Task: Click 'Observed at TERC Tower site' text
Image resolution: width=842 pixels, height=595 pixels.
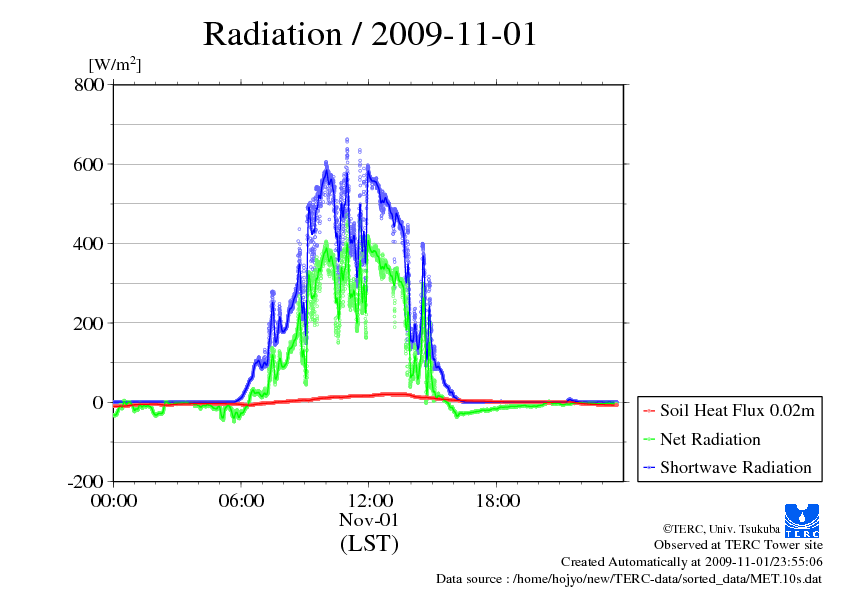Action: [738, 545]
